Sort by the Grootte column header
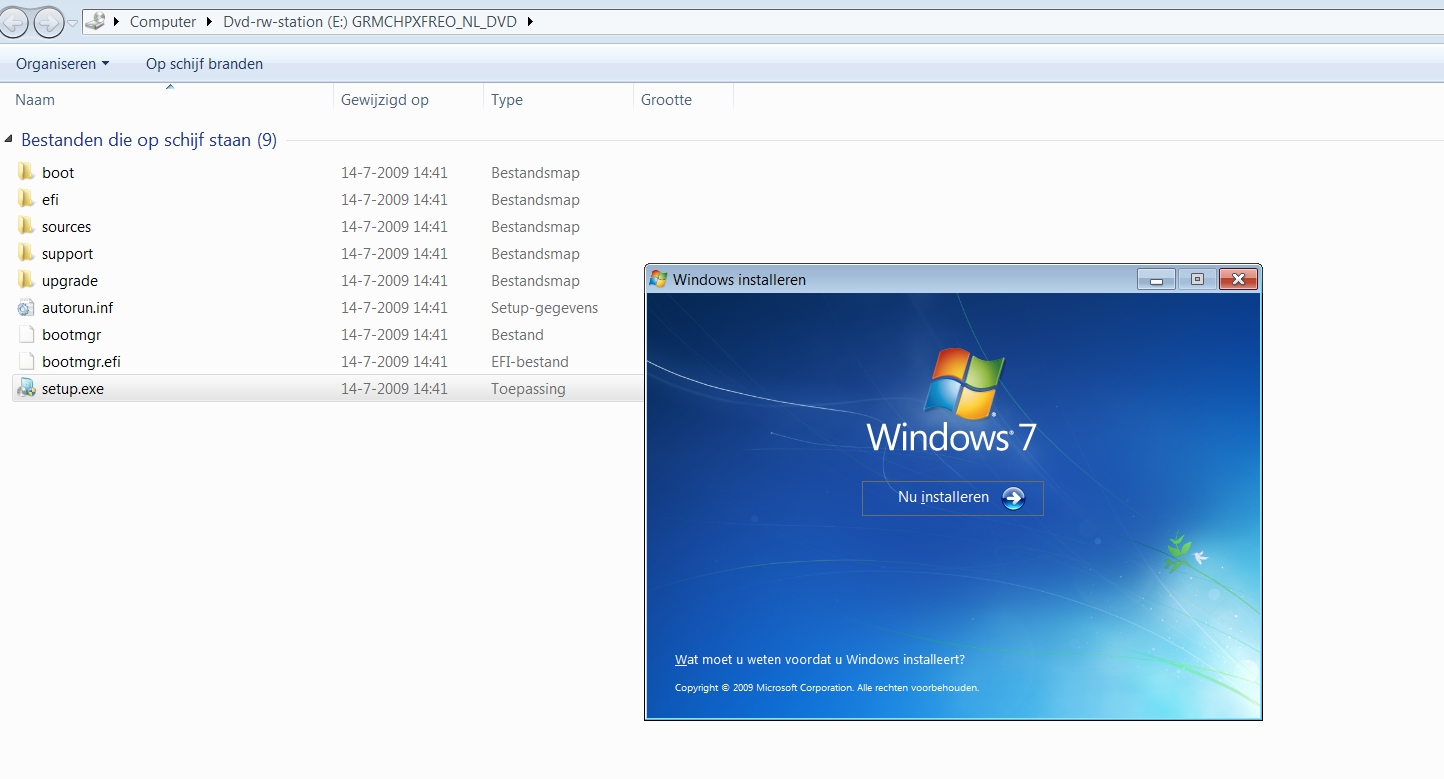 tap(683, 100)
